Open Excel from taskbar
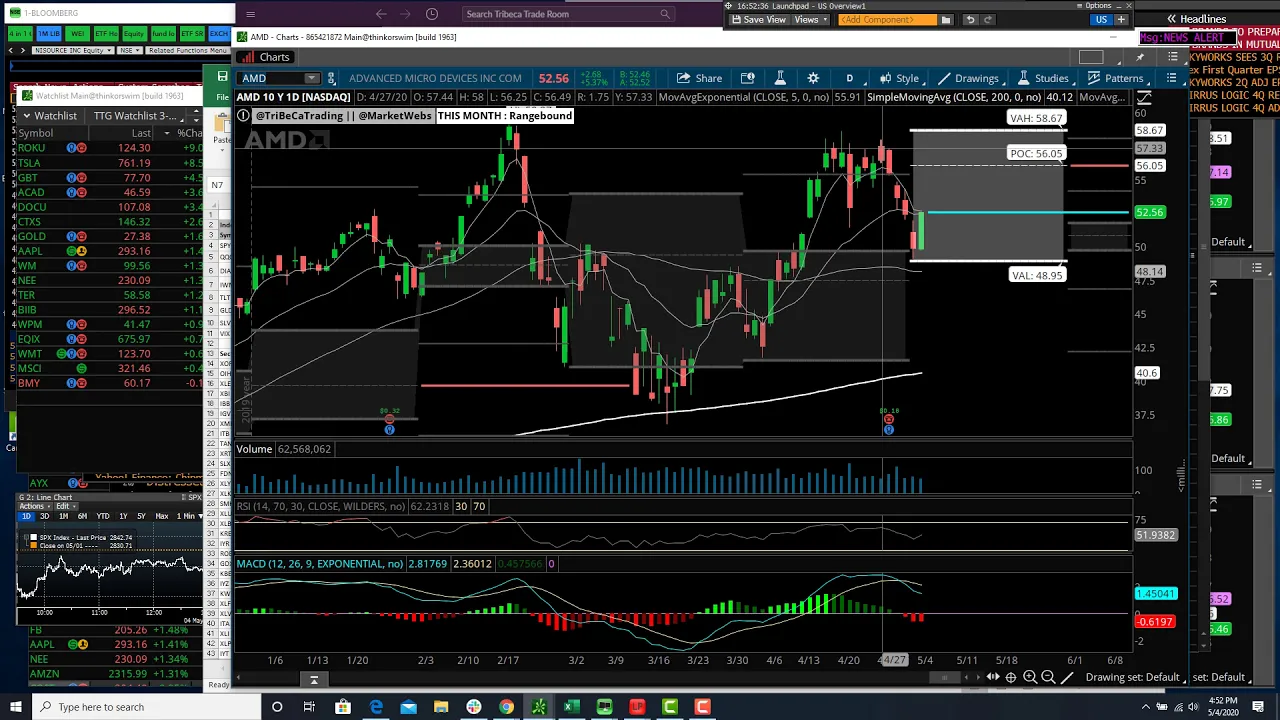 pyautogui.click(x=571, y=707)
